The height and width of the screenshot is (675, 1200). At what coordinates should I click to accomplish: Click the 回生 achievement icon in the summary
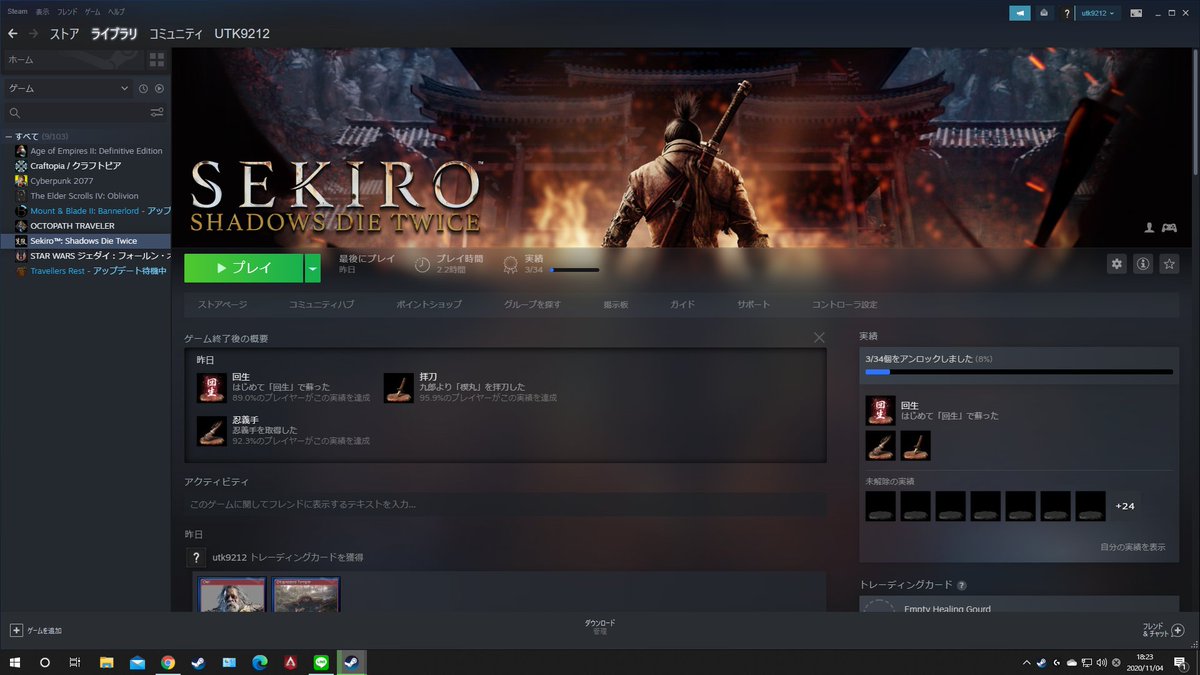[x=211, y=387]
